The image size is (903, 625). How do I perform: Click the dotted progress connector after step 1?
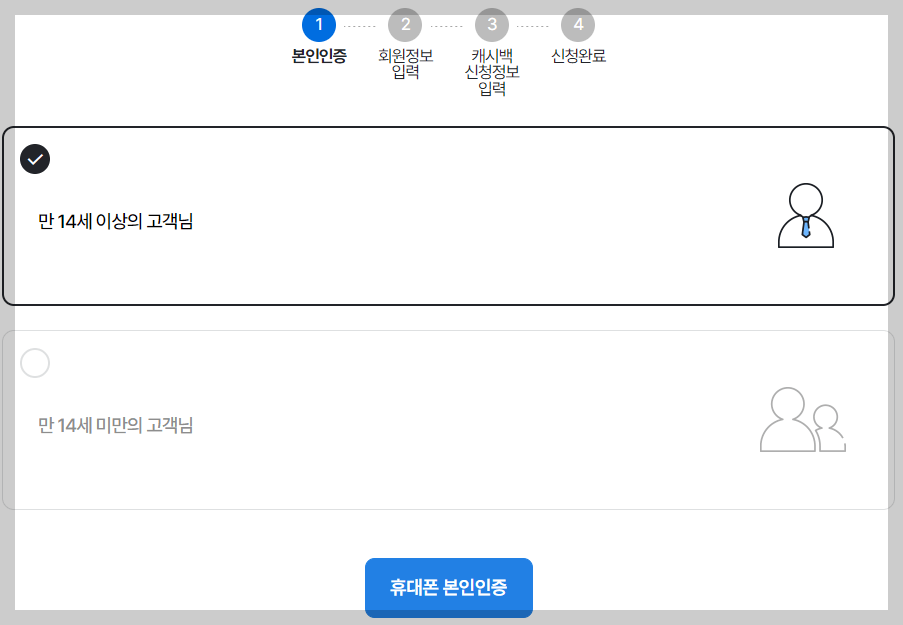click(361, 26)
